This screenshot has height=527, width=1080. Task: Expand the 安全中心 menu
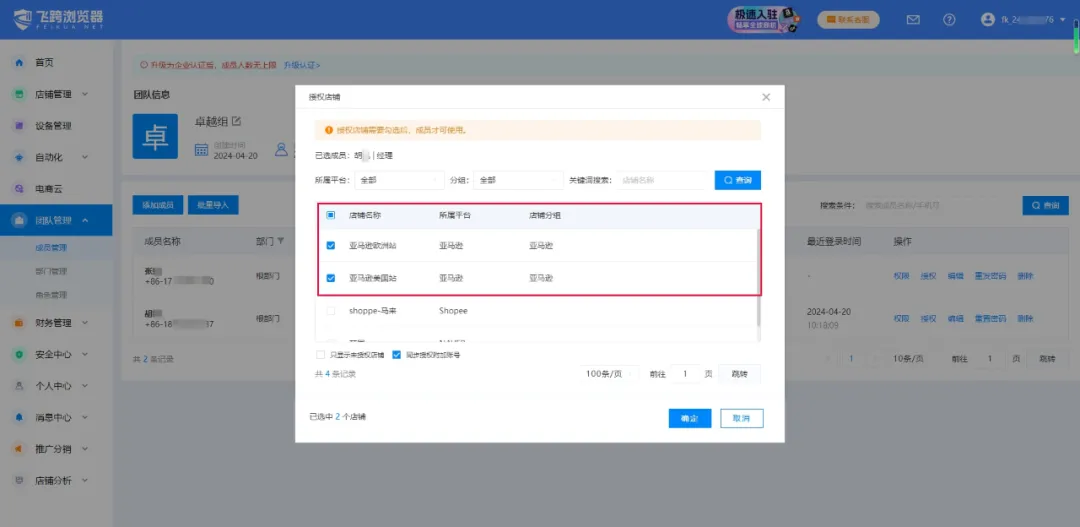pos(85,354)
